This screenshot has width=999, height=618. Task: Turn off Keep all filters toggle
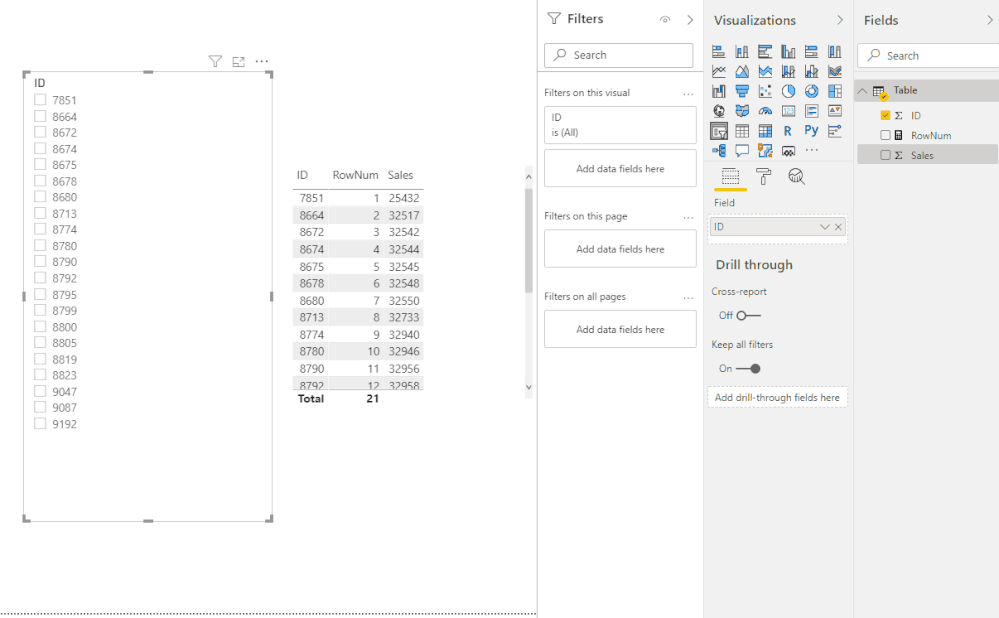[x=748, y=368]
